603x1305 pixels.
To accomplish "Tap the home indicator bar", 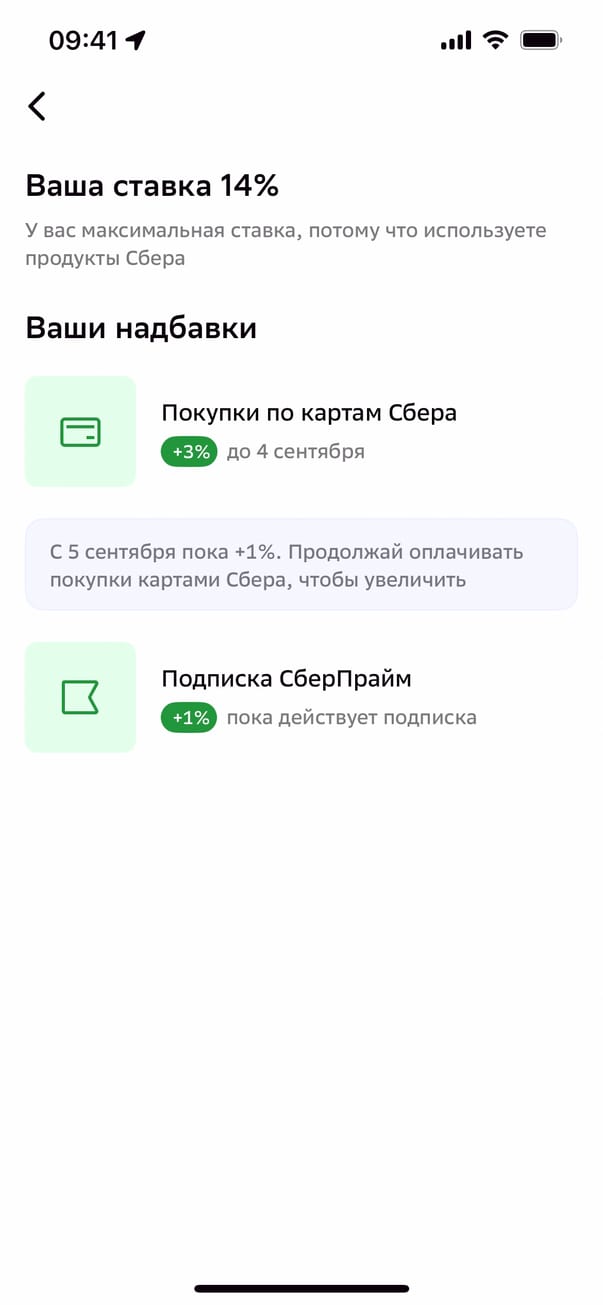I will point(301,1289).
